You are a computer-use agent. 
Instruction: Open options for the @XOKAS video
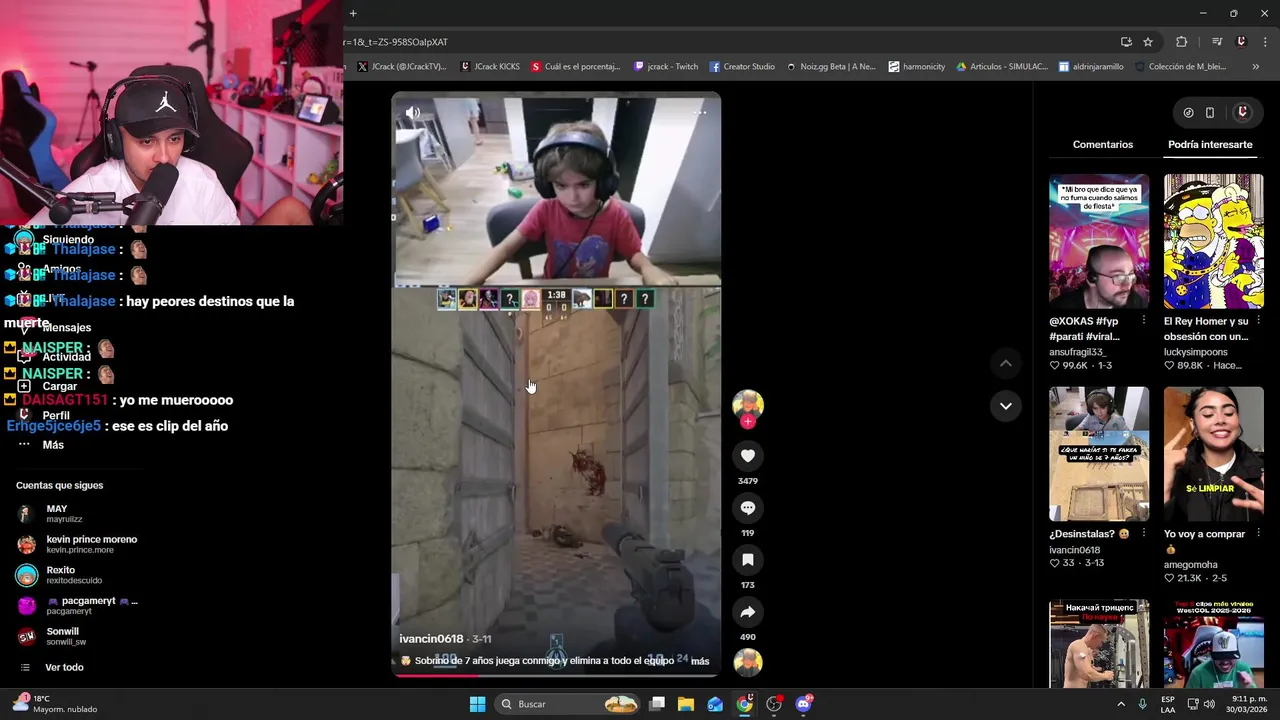pyautogui.click(x=1143, y=321)
